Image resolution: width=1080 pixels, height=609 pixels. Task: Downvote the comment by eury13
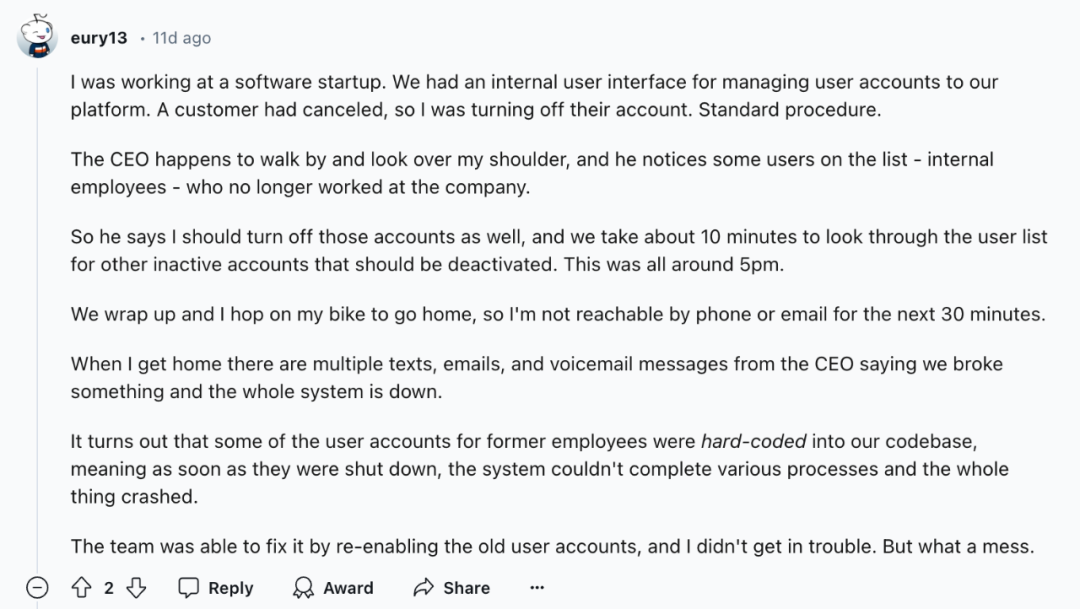click(x=136, y=588)
